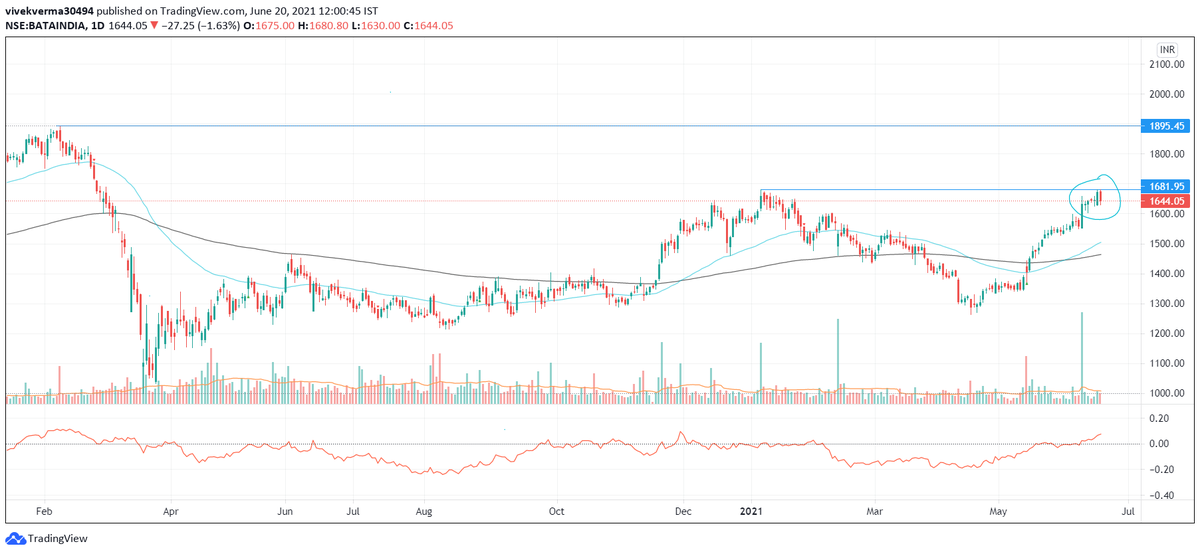Click the Aug label on time axis
Viewport: 1200px width, 554px height.
(x=423, y=510)
